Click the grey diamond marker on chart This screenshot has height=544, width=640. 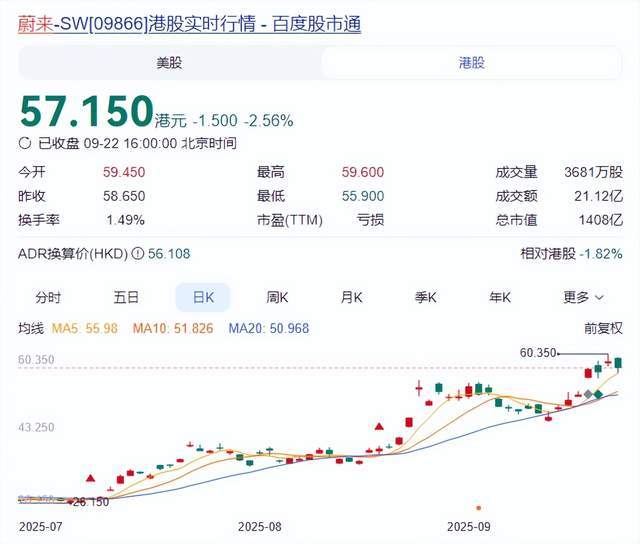click(588, 395)
